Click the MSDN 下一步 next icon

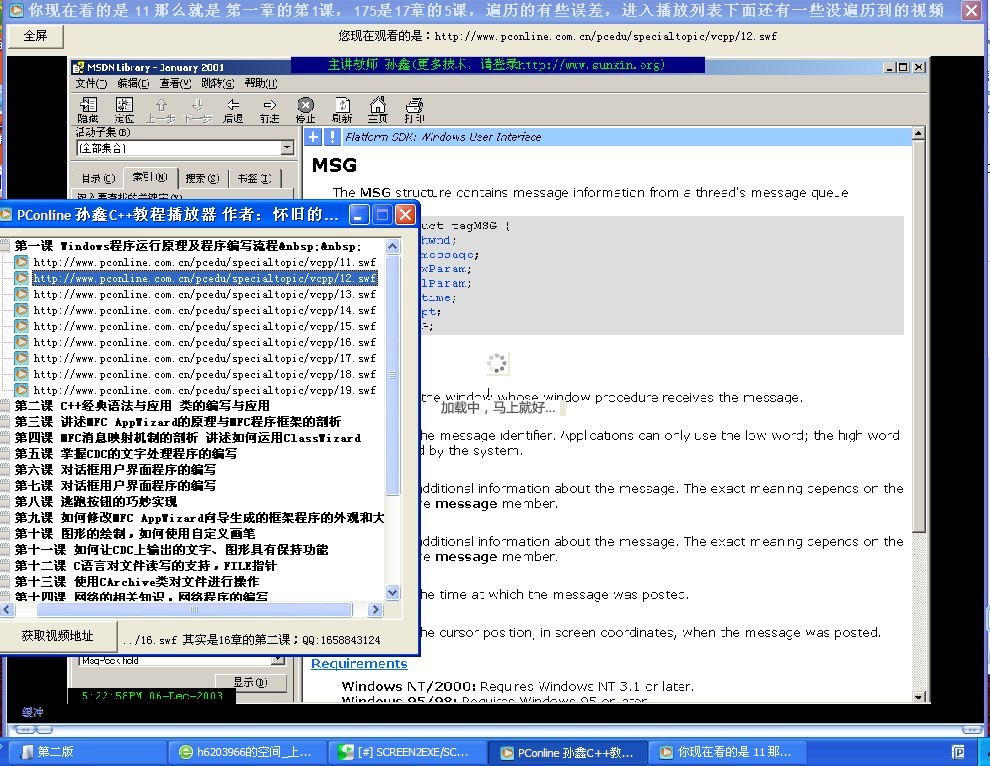(x=197, y=110)
